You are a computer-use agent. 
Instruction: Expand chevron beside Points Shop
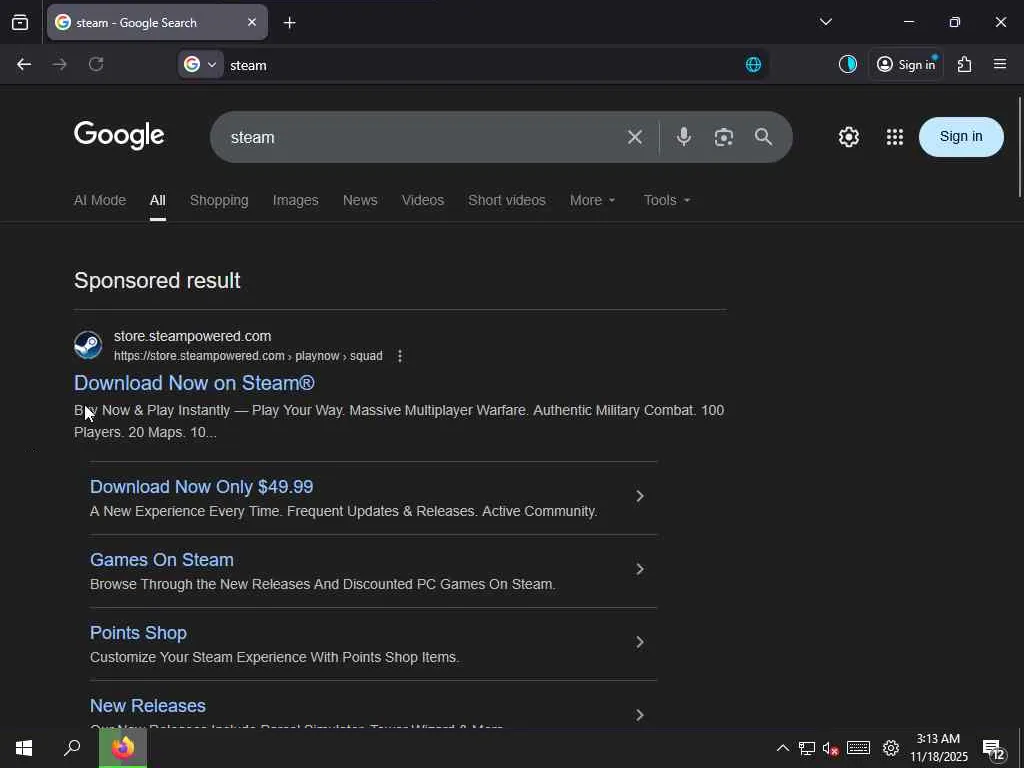tap(640, 643)
